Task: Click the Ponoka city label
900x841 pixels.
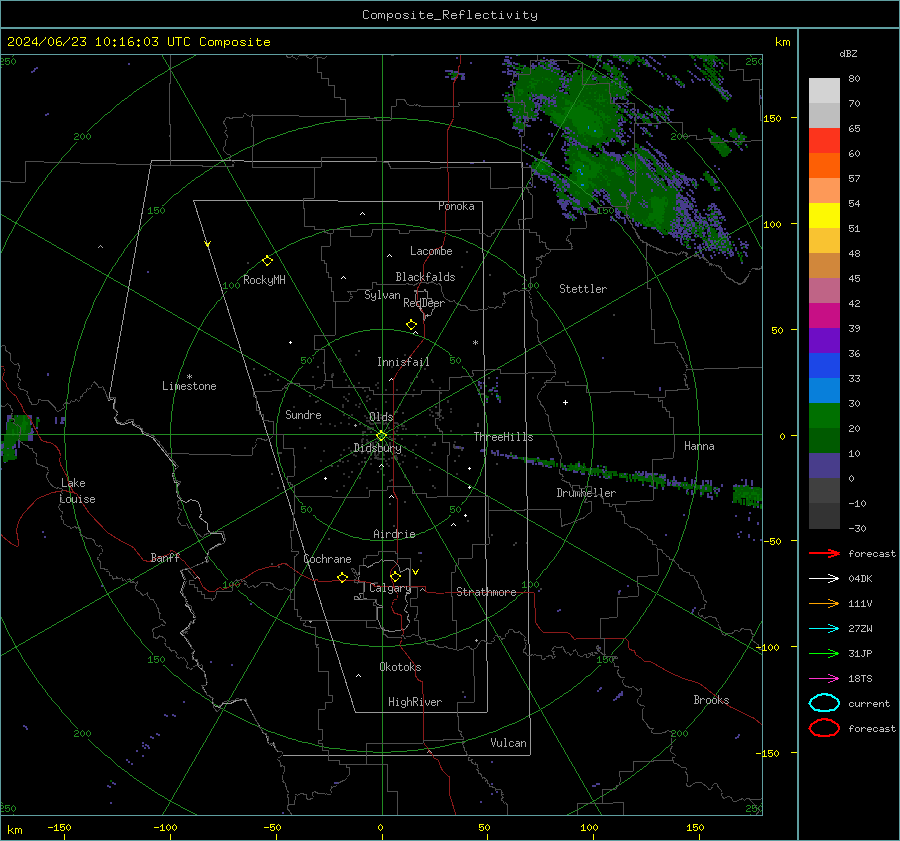Action: [x=456, y=206]
